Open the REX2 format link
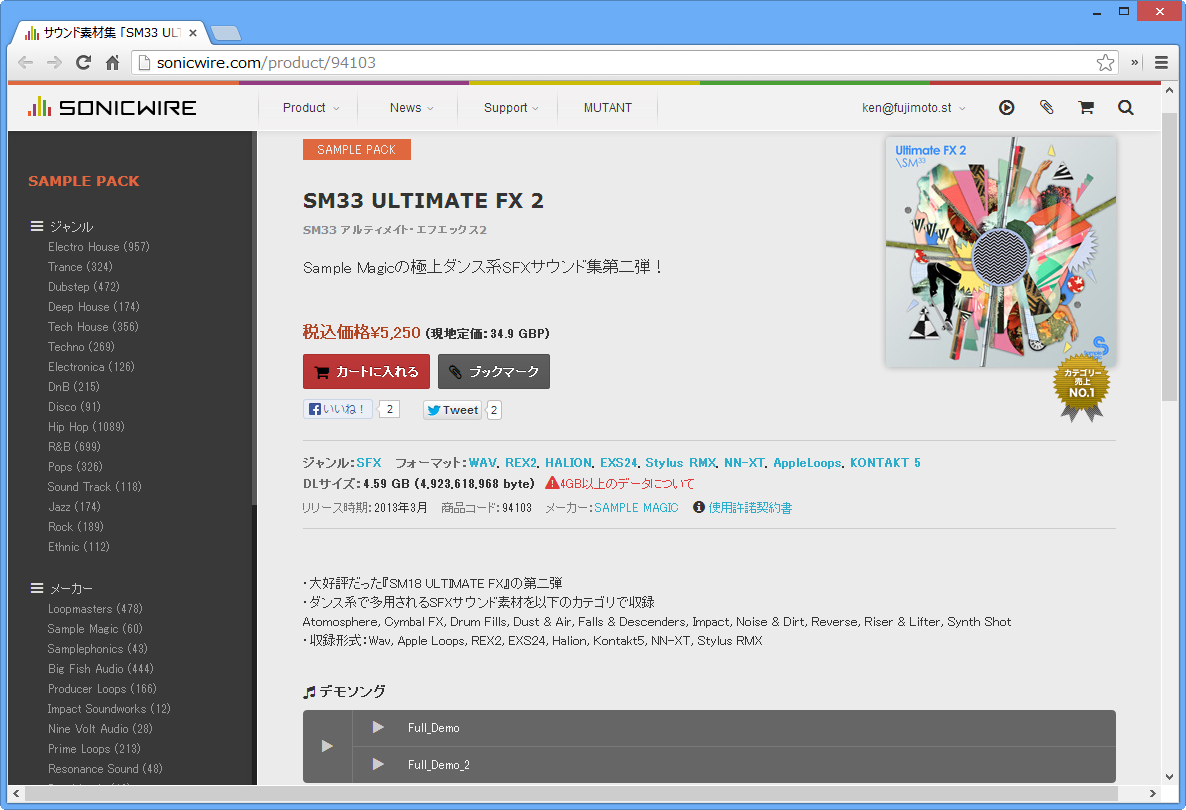 pyautogui.click(x=521, y=462)
